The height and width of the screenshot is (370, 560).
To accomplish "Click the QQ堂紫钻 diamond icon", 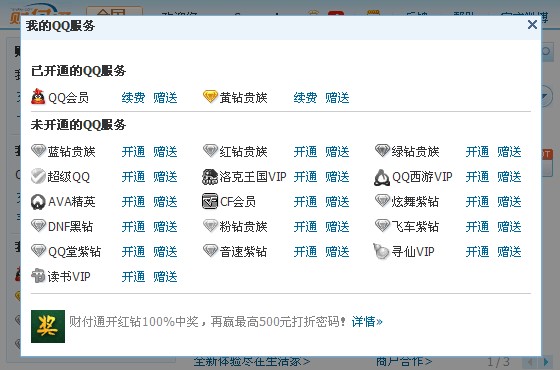I will pyautogui.click(x=38, y=251).
